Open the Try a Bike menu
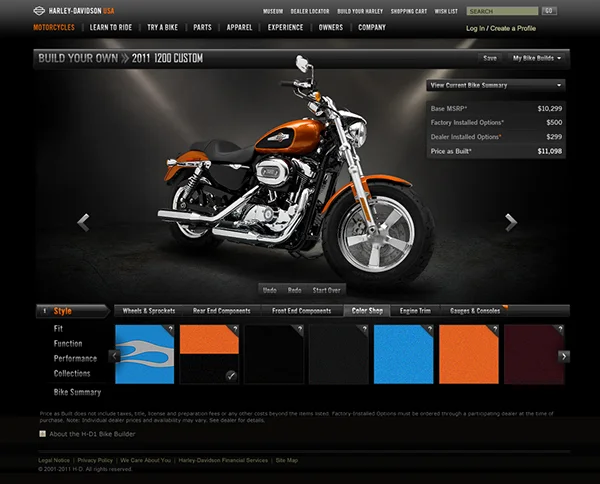Viewport: 600px width, 484px height. tap(162, 27)
